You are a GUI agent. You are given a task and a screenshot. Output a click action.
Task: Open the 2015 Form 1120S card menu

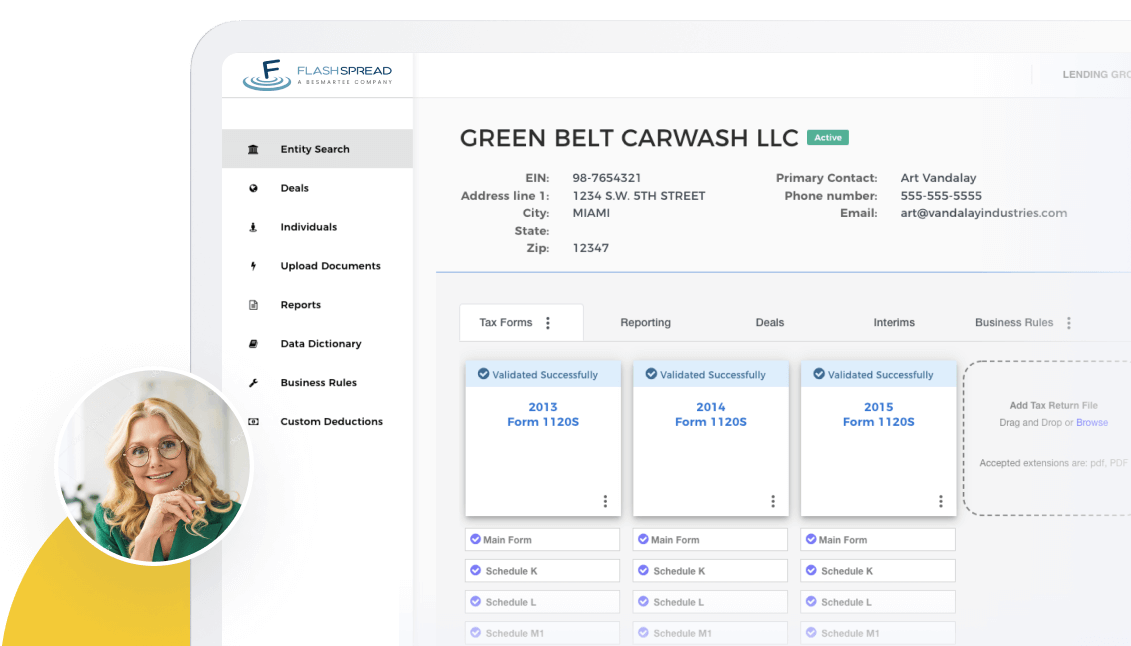pyautogui.click(x=941, y=501)
